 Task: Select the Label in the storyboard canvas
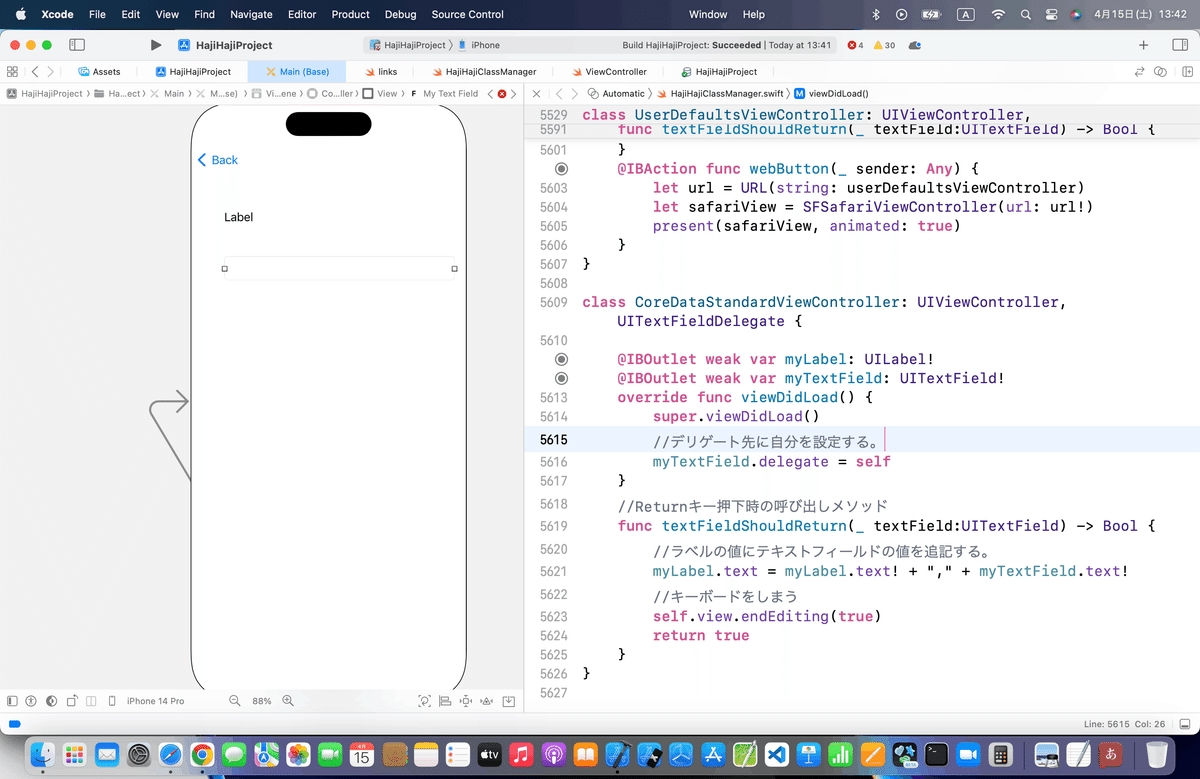click(238, 217)
